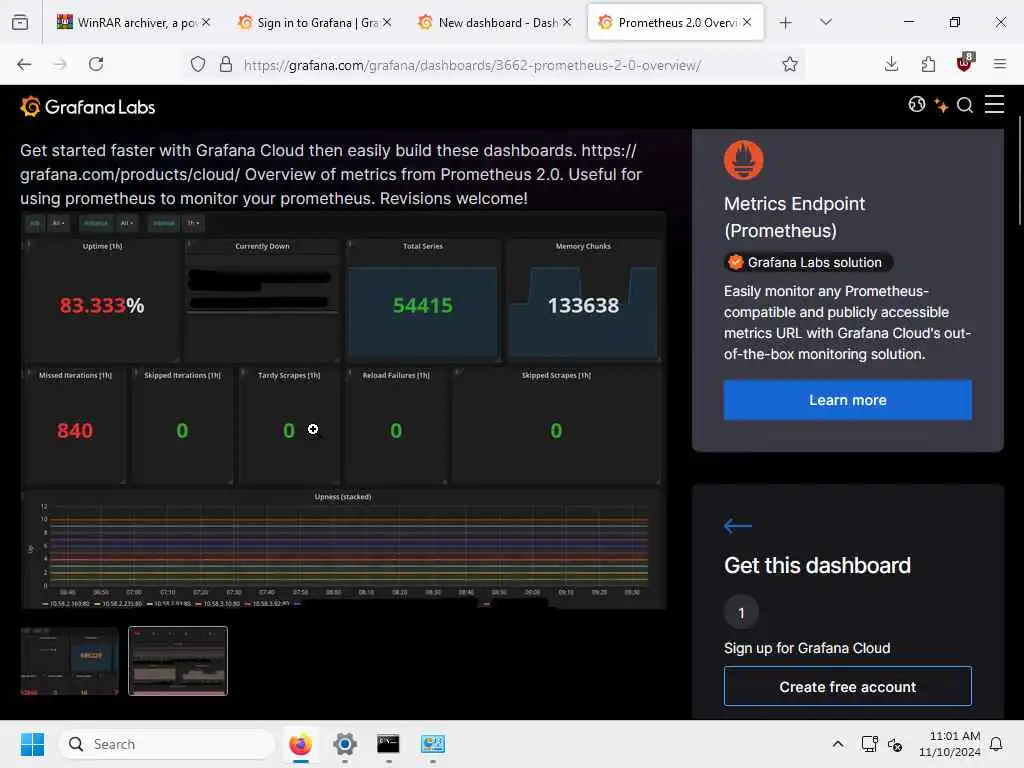Open the Firefox application menu
This screenshot has width=1024, height=768.
(x=999, y=64)
